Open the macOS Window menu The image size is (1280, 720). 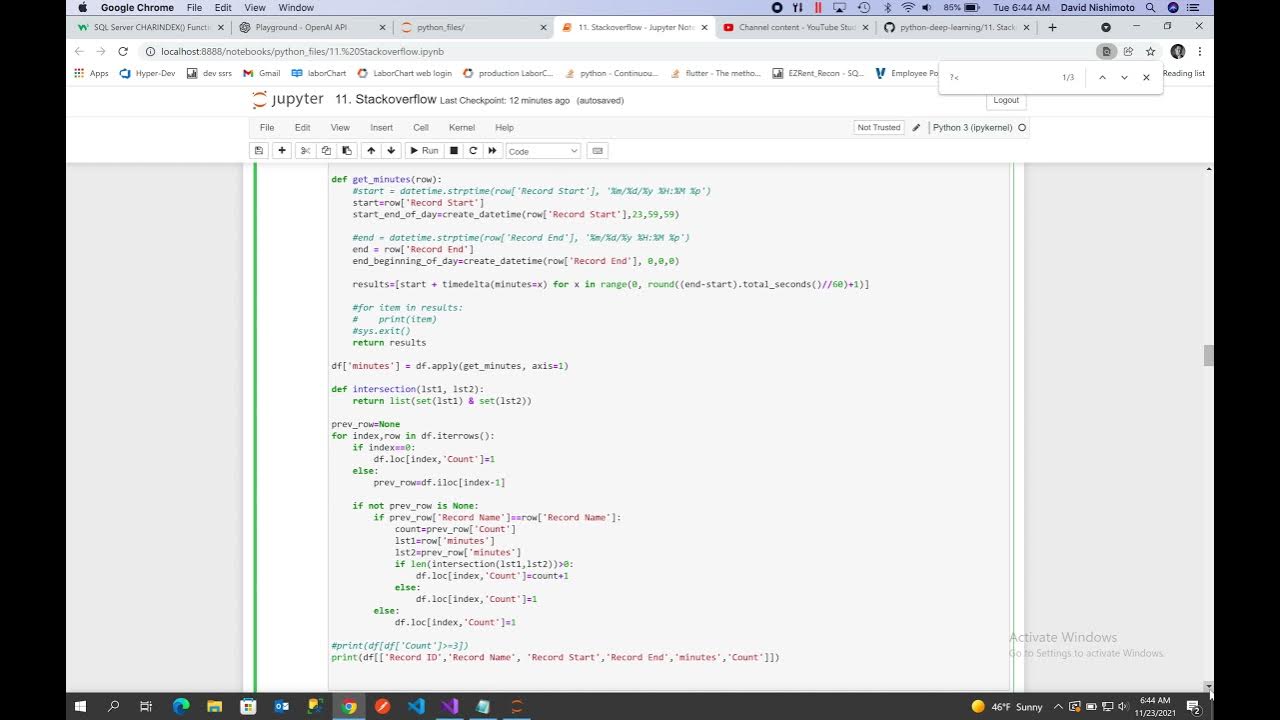[x=297, y=7]
